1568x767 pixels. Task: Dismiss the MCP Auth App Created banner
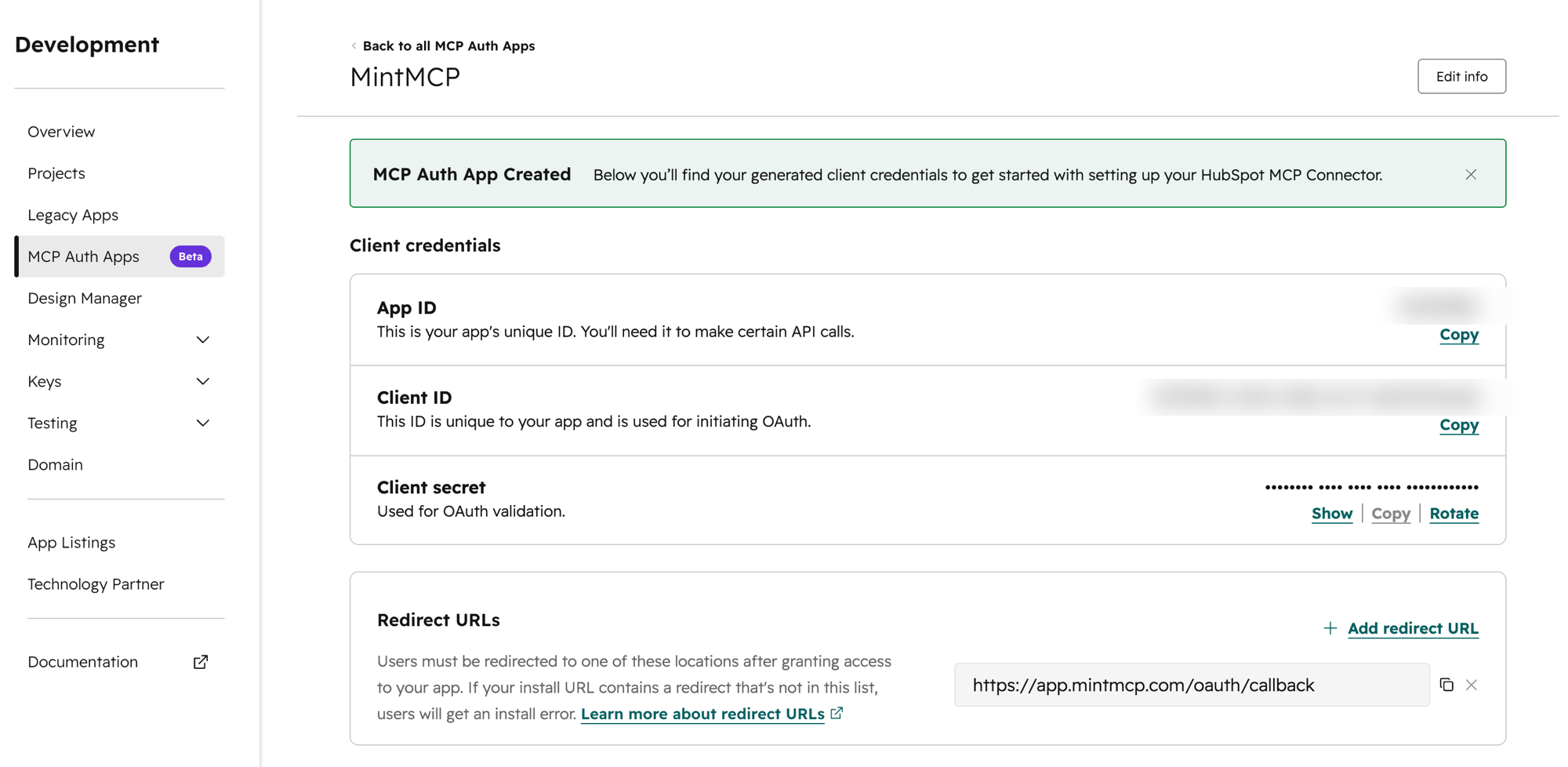pyautogui.click(x=1471, y=174)
